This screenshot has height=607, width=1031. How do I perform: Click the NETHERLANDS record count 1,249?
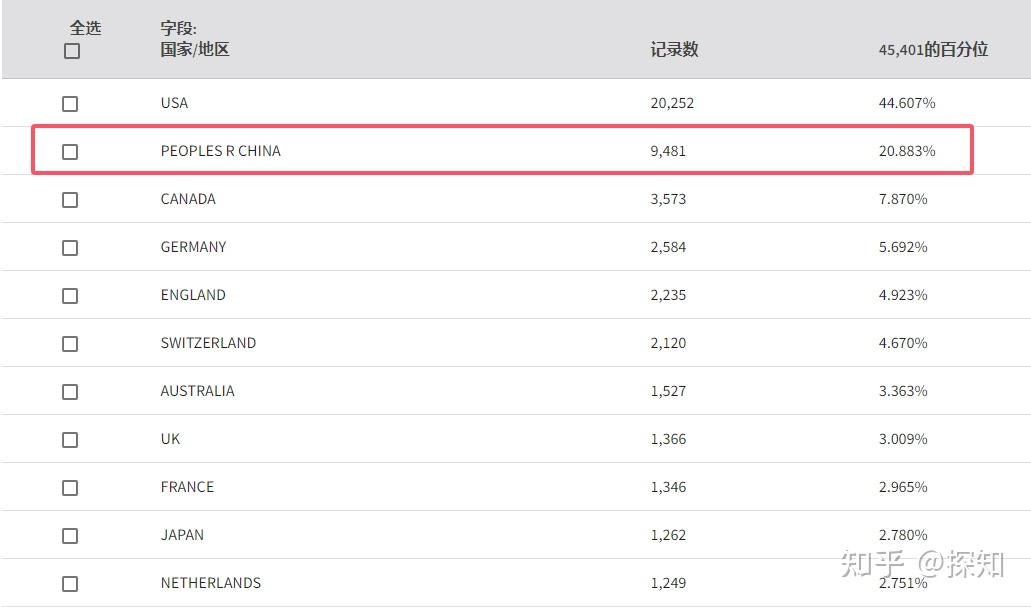click(x=668, y=583)
